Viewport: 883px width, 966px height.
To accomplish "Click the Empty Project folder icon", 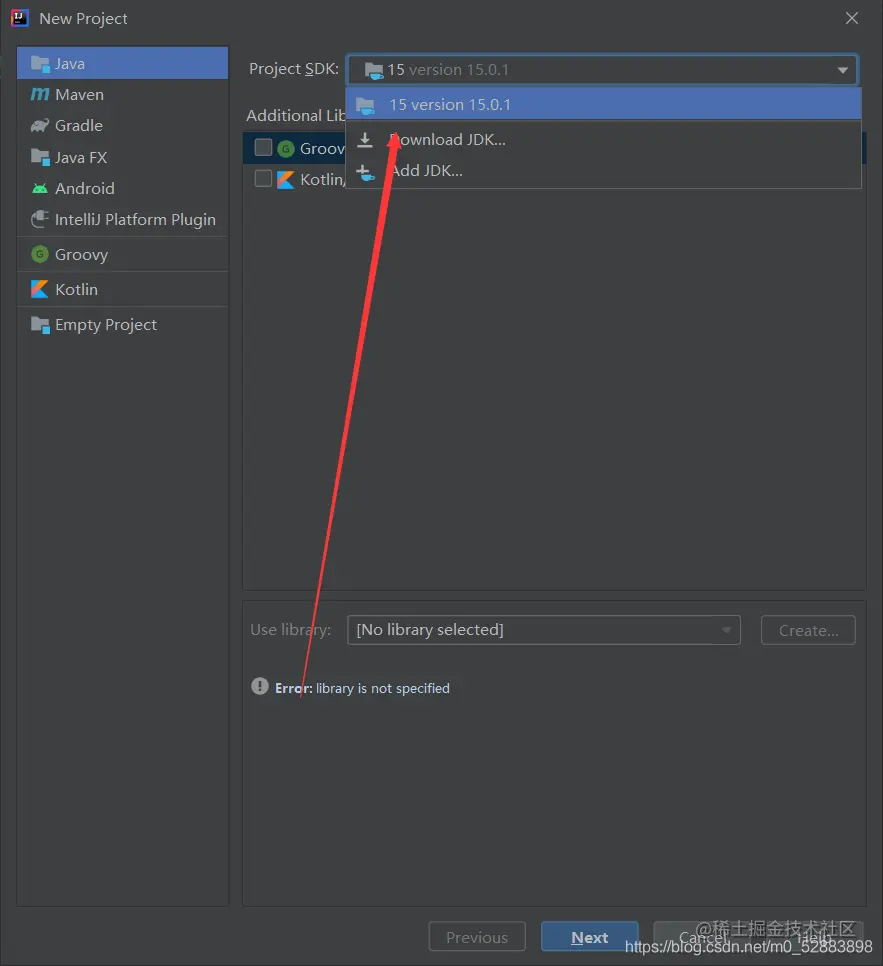I will [40, 325].
